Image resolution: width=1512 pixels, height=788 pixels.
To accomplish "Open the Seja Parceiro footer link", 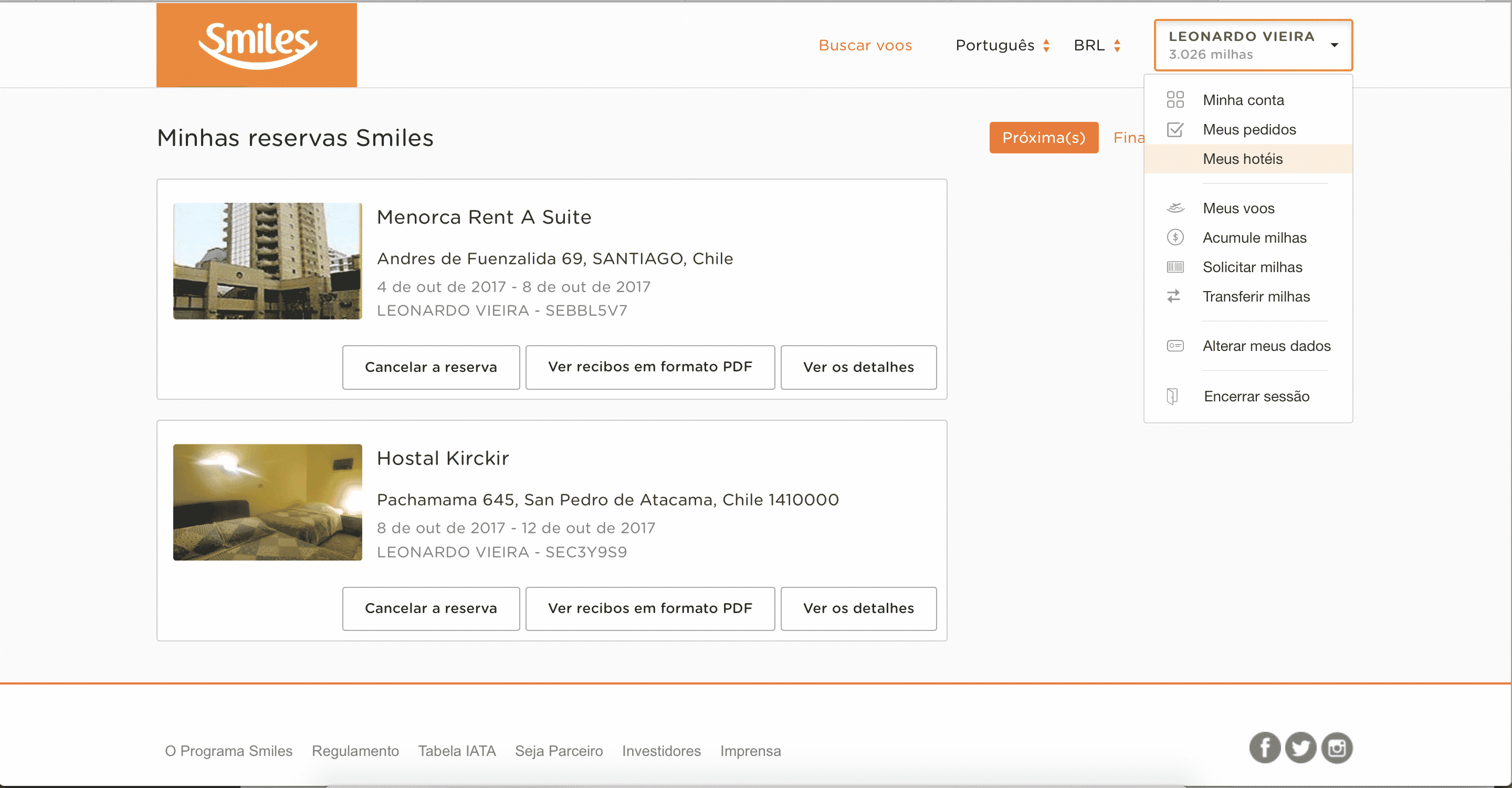I will 559,750.
